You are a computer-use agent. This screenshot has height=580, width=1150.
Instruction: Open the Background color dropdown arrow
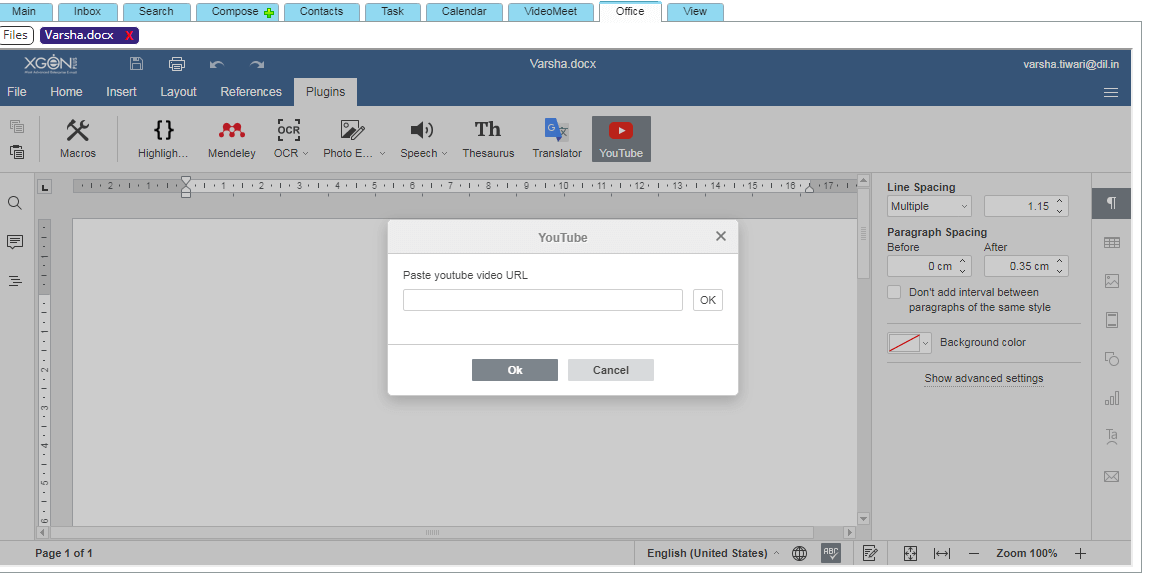tap(926, 342)
